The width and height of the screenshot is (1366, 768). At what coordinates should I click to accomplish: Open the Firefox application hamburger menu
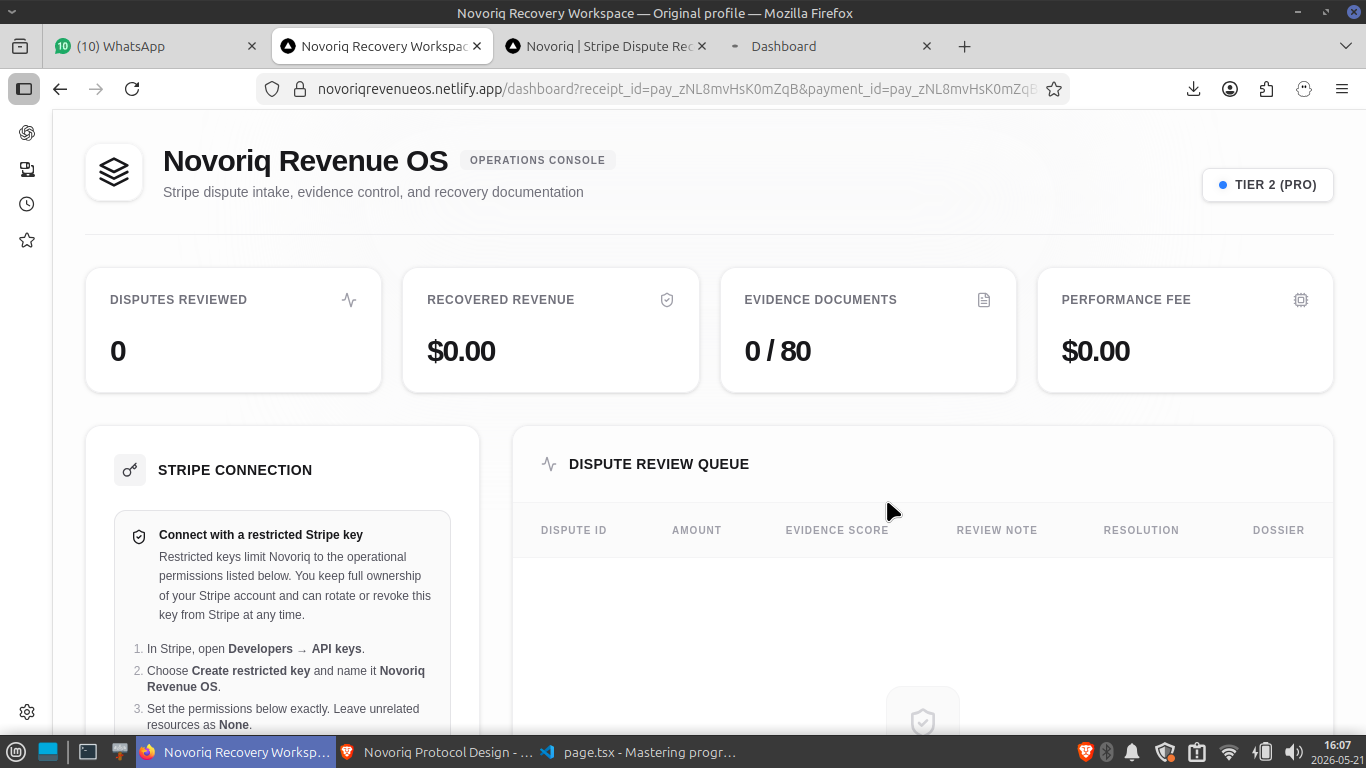[x=1342, y=89]
